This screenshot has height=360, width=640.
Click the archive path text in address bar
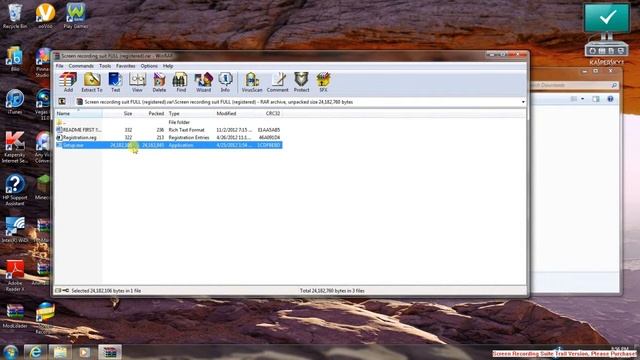(218, 102)
